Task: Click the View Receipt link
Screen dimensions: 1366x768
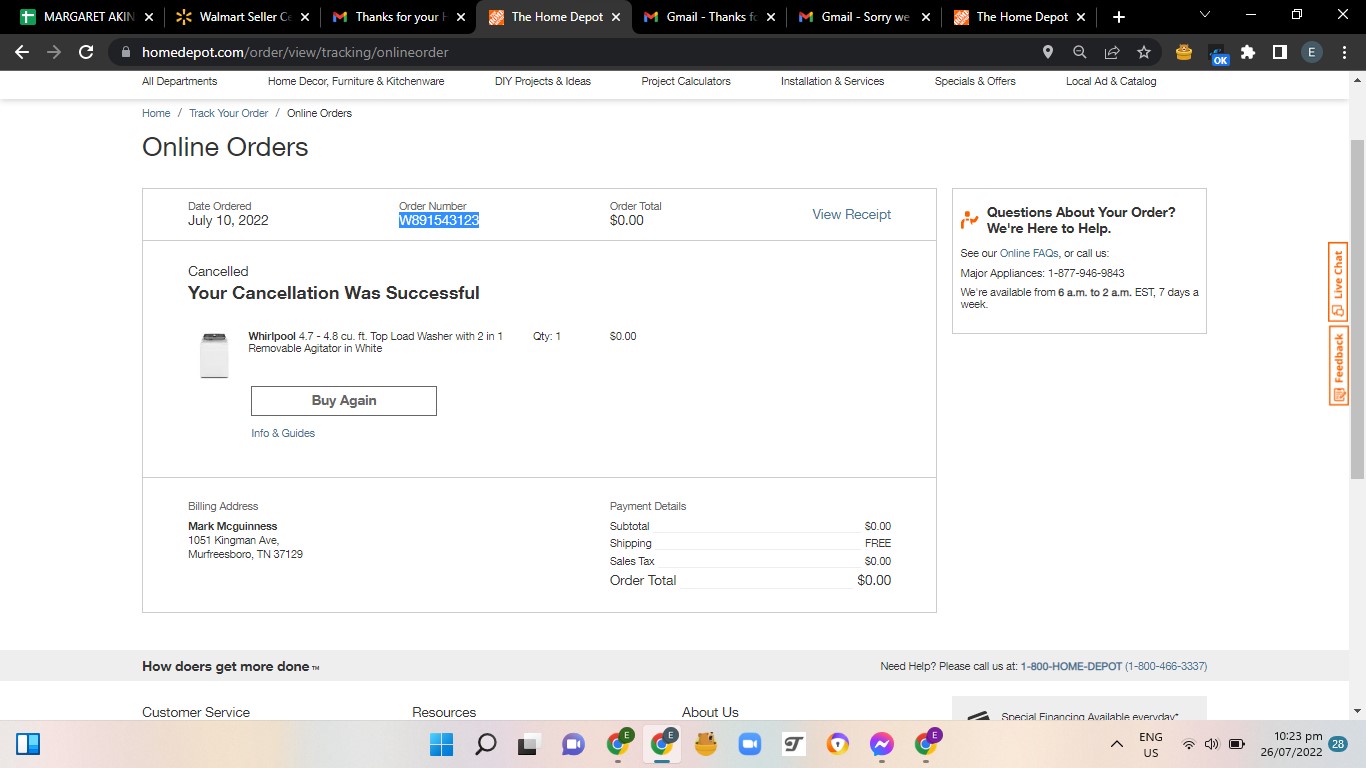Action: tap(851, 214)
